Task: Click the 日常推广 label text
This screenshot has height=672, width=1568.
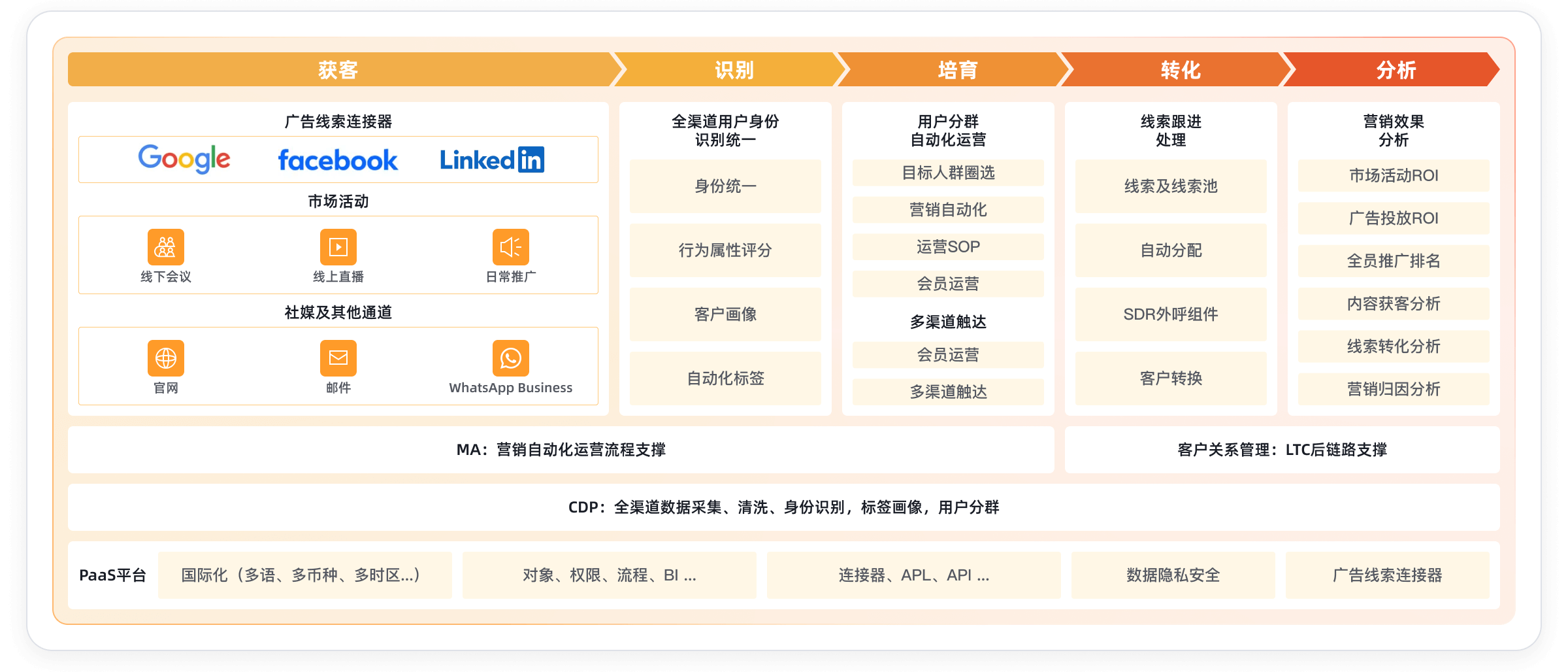Action: coord(511,277)
